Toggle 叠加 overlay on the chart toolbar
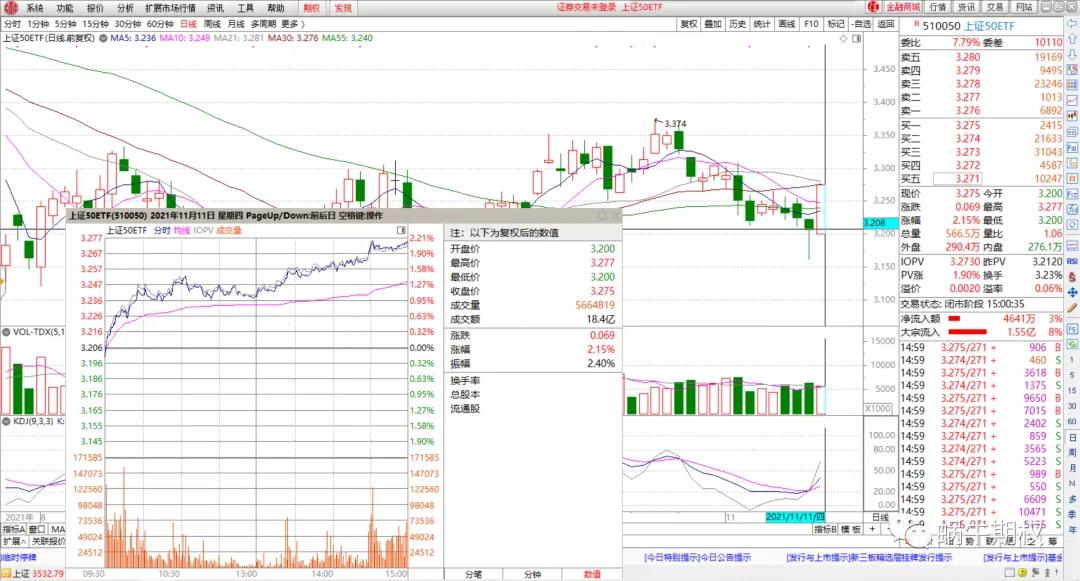The height and width of the screenshot is (581, 1080). coord(712,23)
